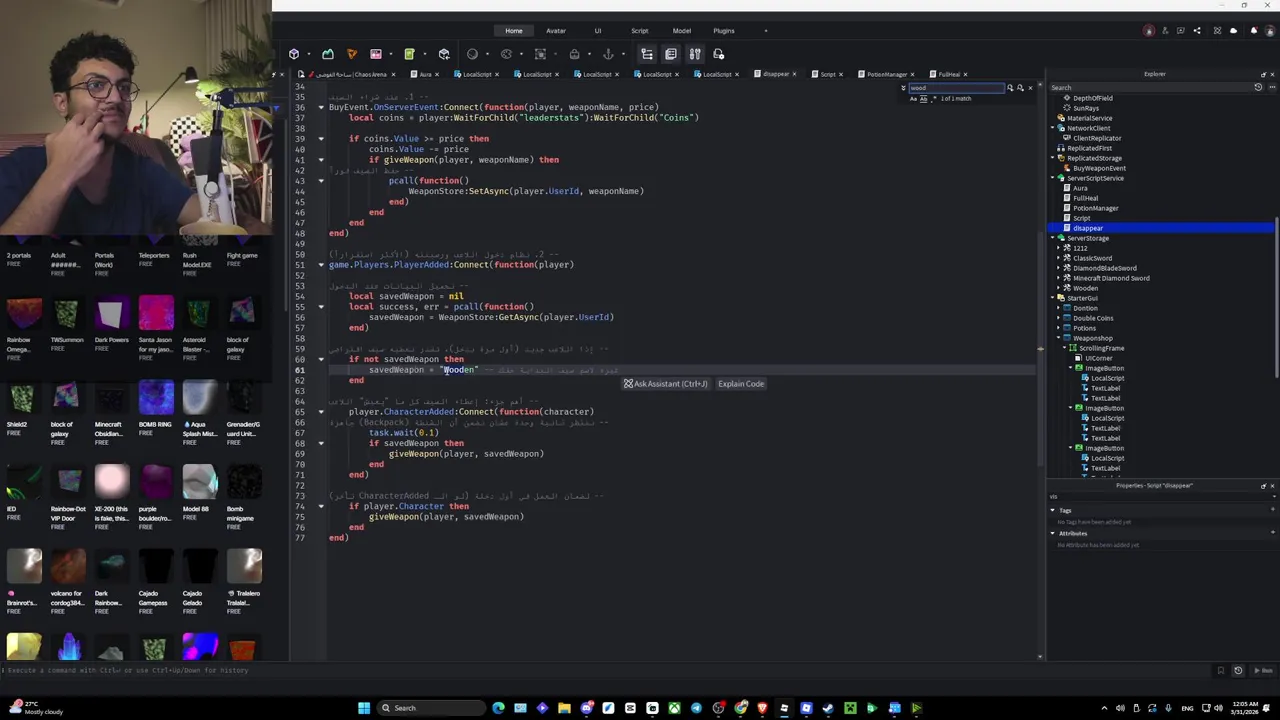This screenshot has width=1280, height=720.
Task: Select UICorner in Explorer
Action: pos(1098,358)
